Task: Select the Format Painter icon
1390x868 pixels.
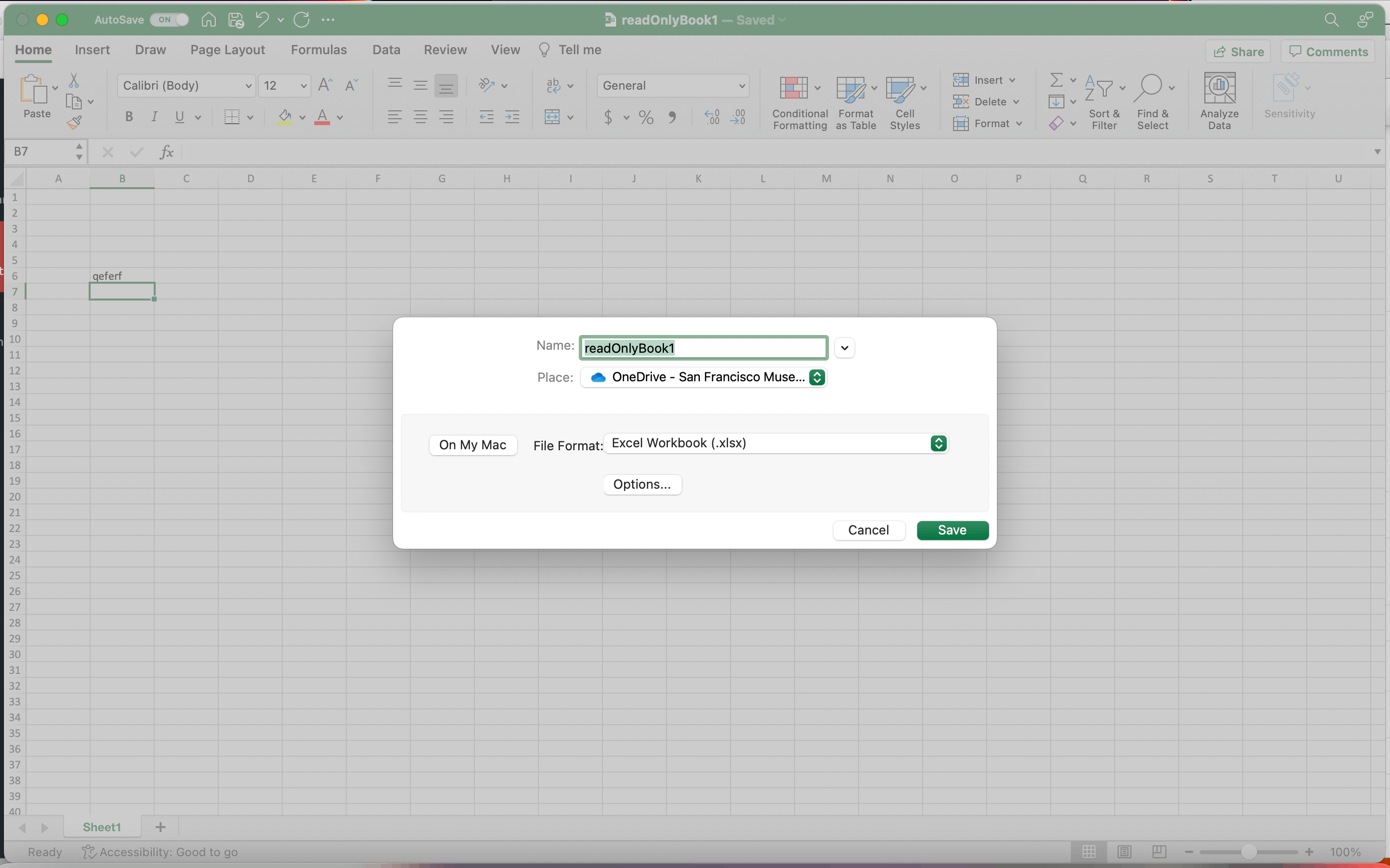Action: [74, 121]
